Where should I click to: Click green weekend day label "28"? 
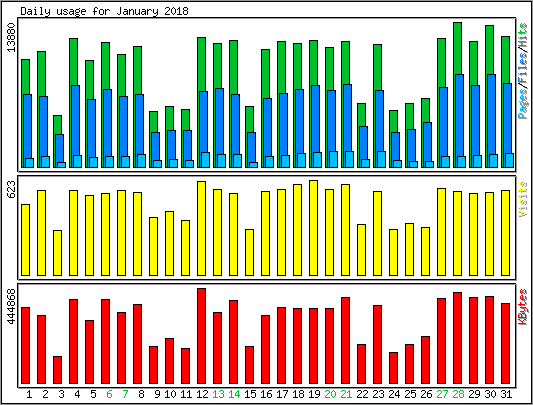[458, 394]
